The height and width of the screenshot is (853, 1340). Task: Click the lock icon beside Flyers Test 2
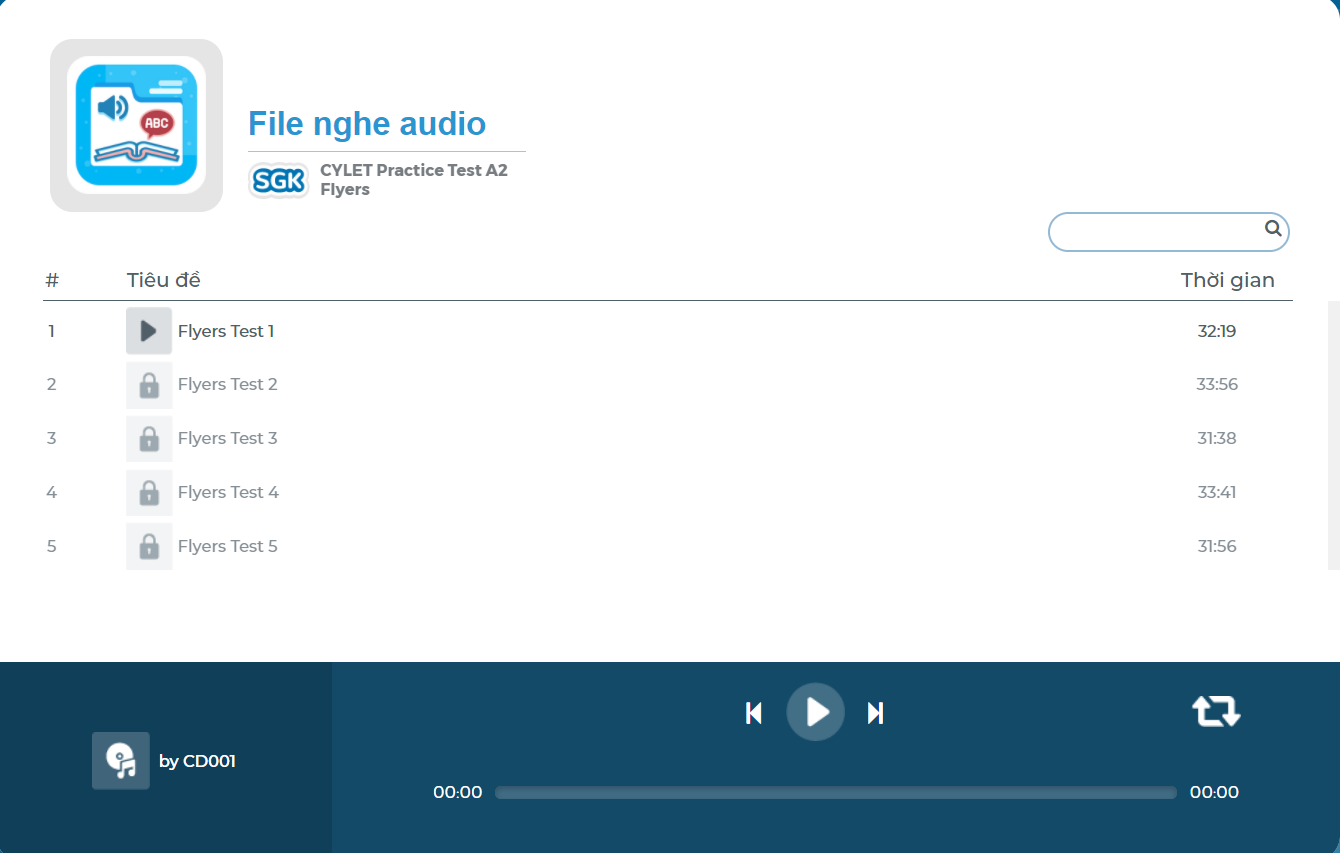149,385
